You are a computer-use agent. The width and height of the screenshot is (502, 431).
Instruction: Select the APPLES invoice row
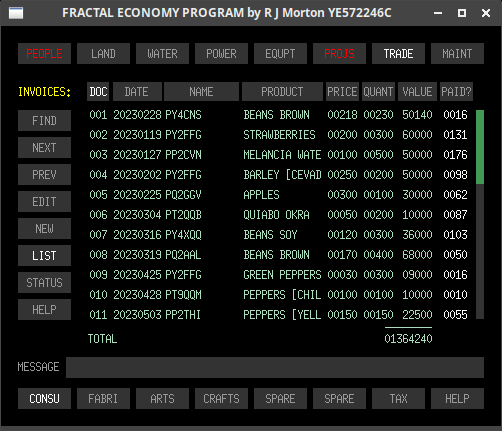point(278,195)
